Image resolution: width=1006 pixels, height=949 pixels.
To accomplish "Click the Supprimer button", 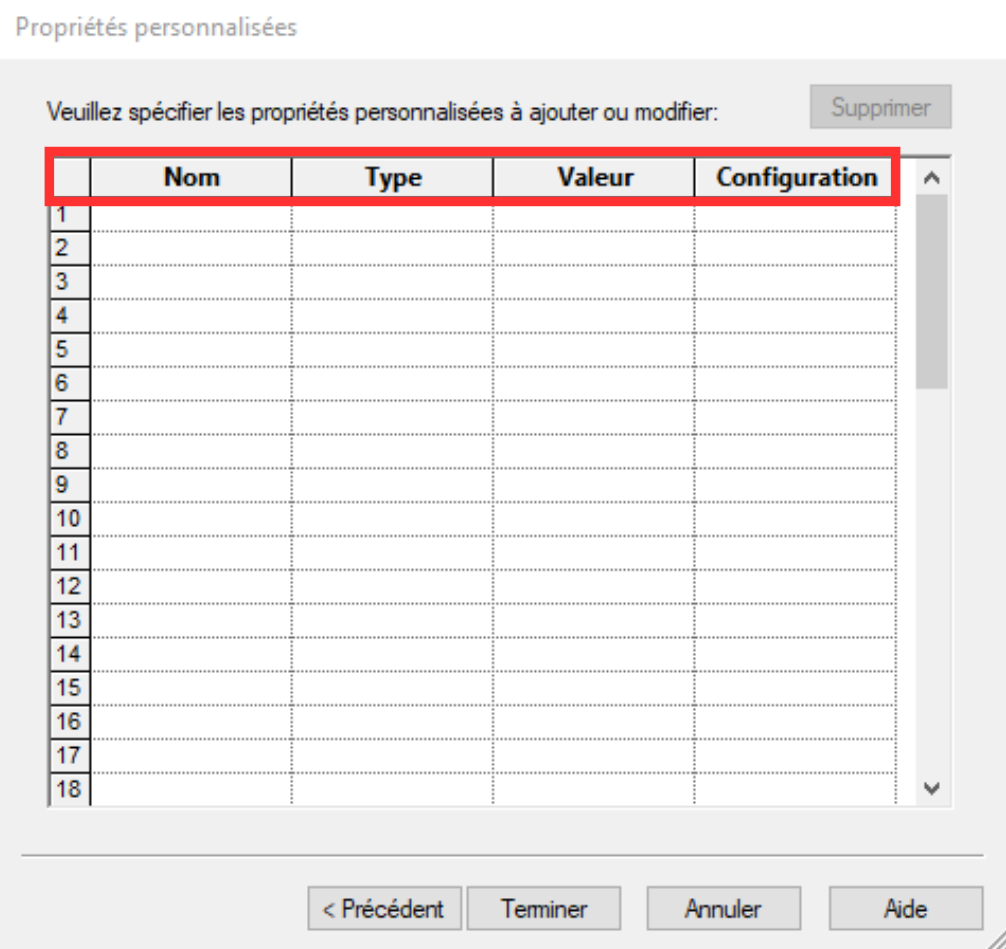I will [880, 107].
